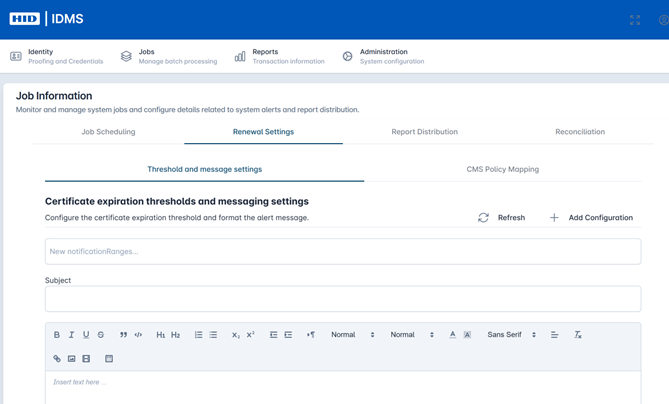The height and width of the screenshot is (404, 669).
Task: Open the Sans Serif font dropdown
Action: click(x=511, y=335)
